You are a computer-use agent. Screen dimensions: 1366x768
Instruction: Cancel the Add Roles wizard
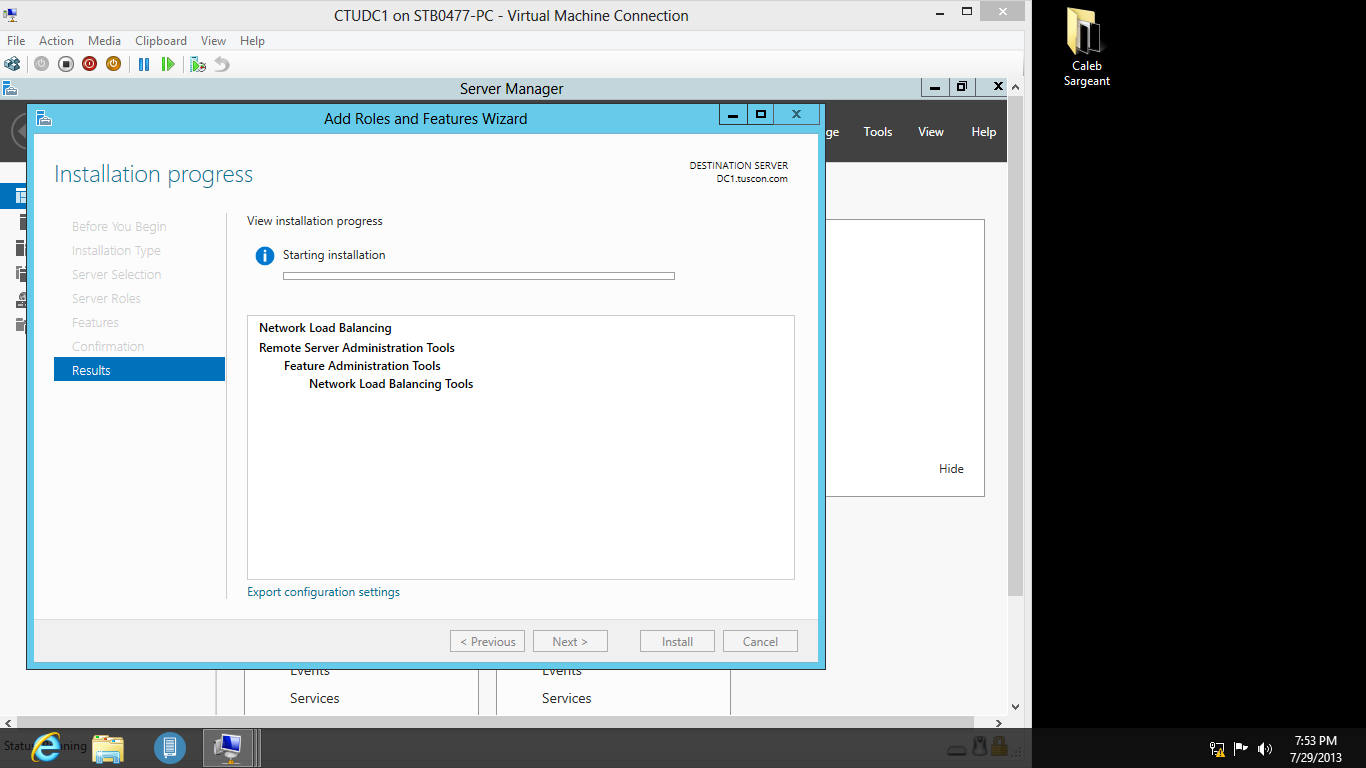coord(760,641)
